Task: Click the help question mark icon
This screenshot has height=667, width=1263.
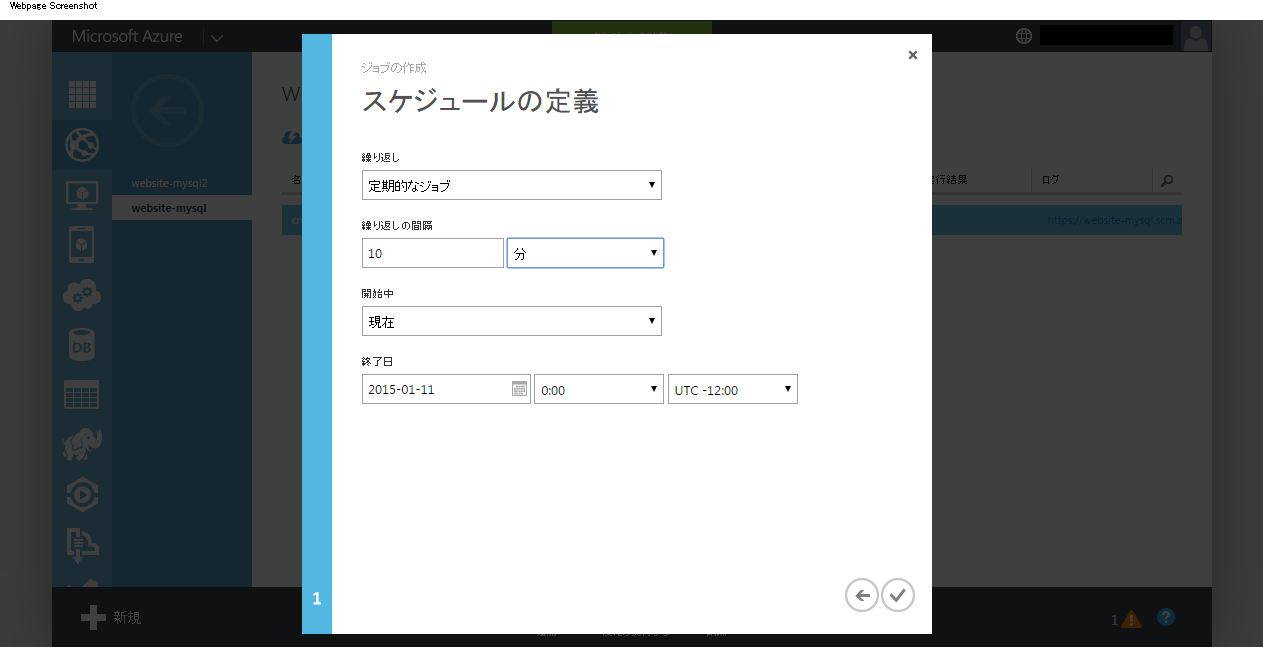Action: tap(1165, 618)
